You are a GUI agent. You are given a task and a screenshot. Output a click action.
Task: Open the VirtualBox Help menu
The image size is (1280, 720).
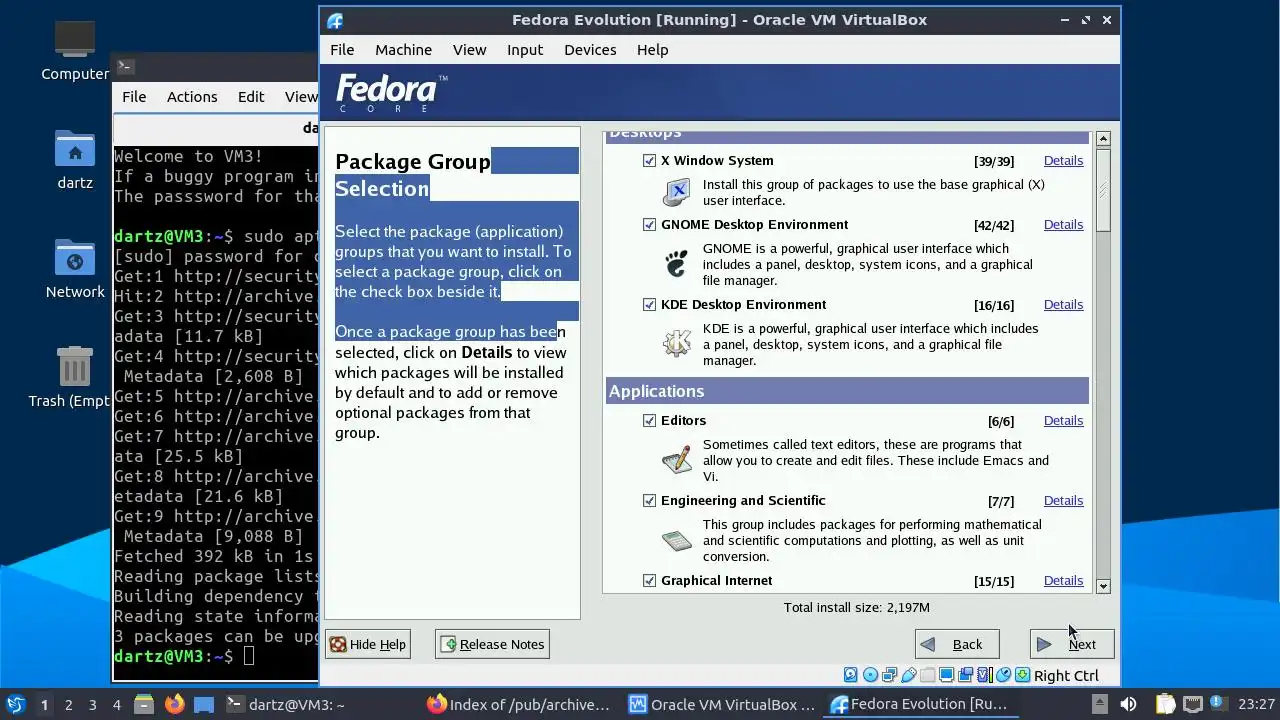pyautogui.click(x=652, y=49)
